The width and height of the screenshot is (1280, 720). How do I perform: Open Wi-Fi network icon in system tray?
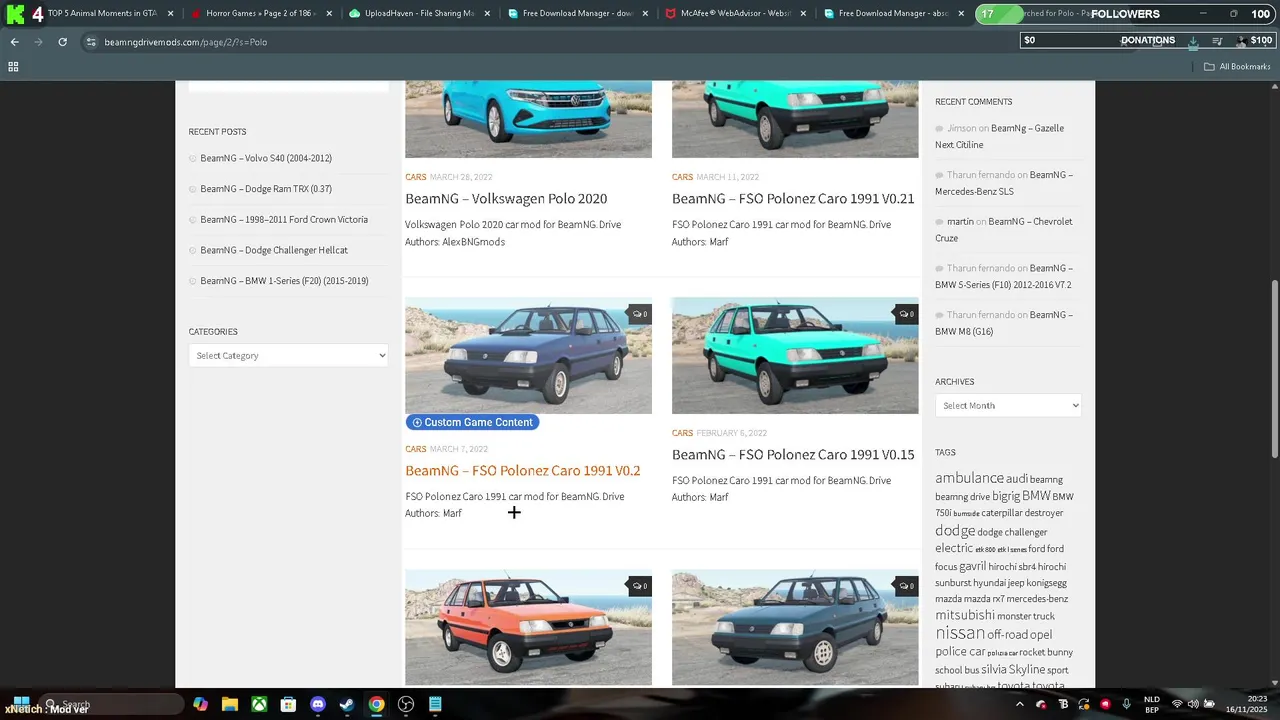pos(1177,704)
